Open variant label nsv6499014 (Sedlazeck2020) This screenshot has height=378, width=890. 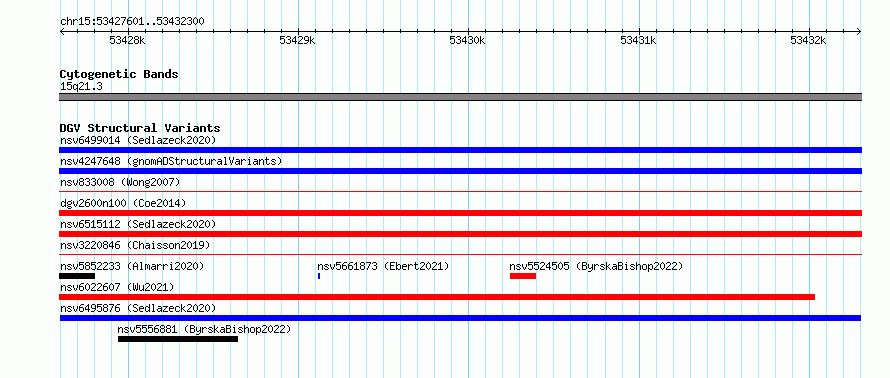138,140
